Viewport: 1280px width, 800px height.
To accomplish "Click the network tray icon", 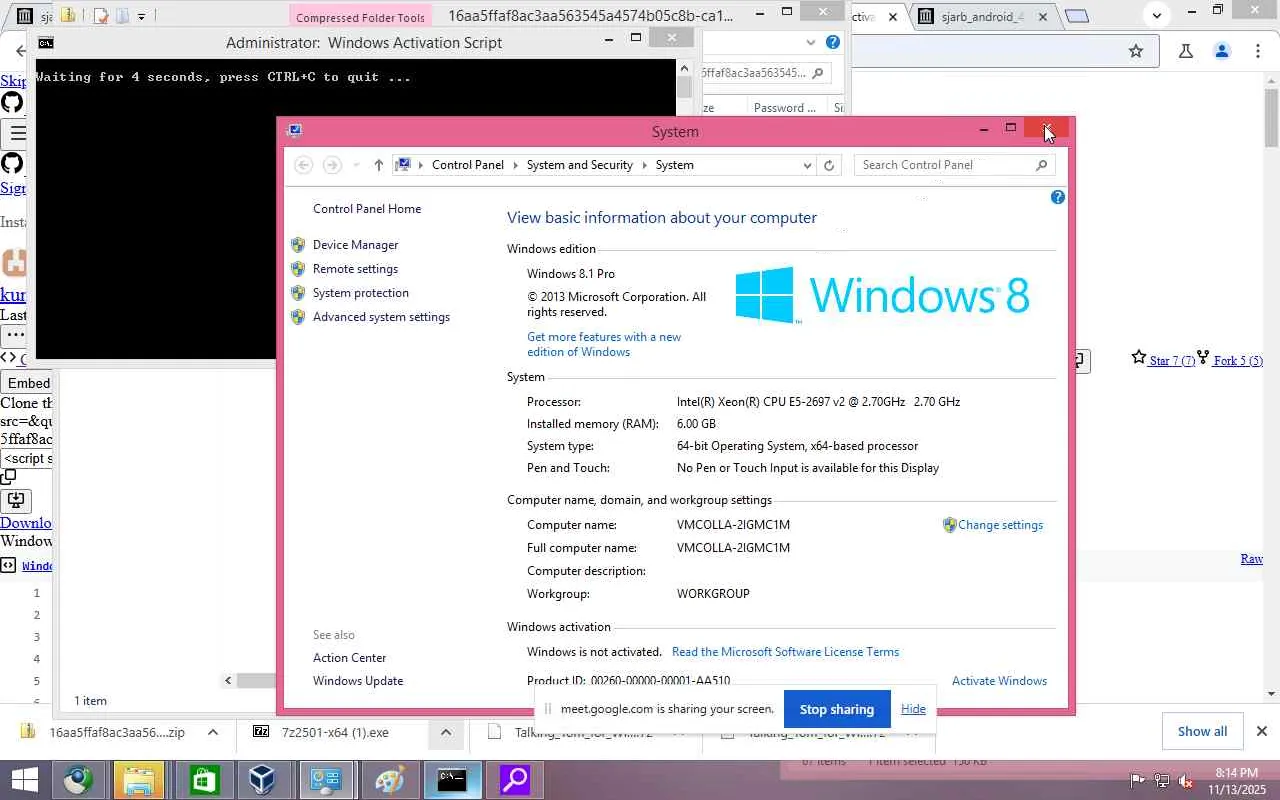I will [1162, 781].
